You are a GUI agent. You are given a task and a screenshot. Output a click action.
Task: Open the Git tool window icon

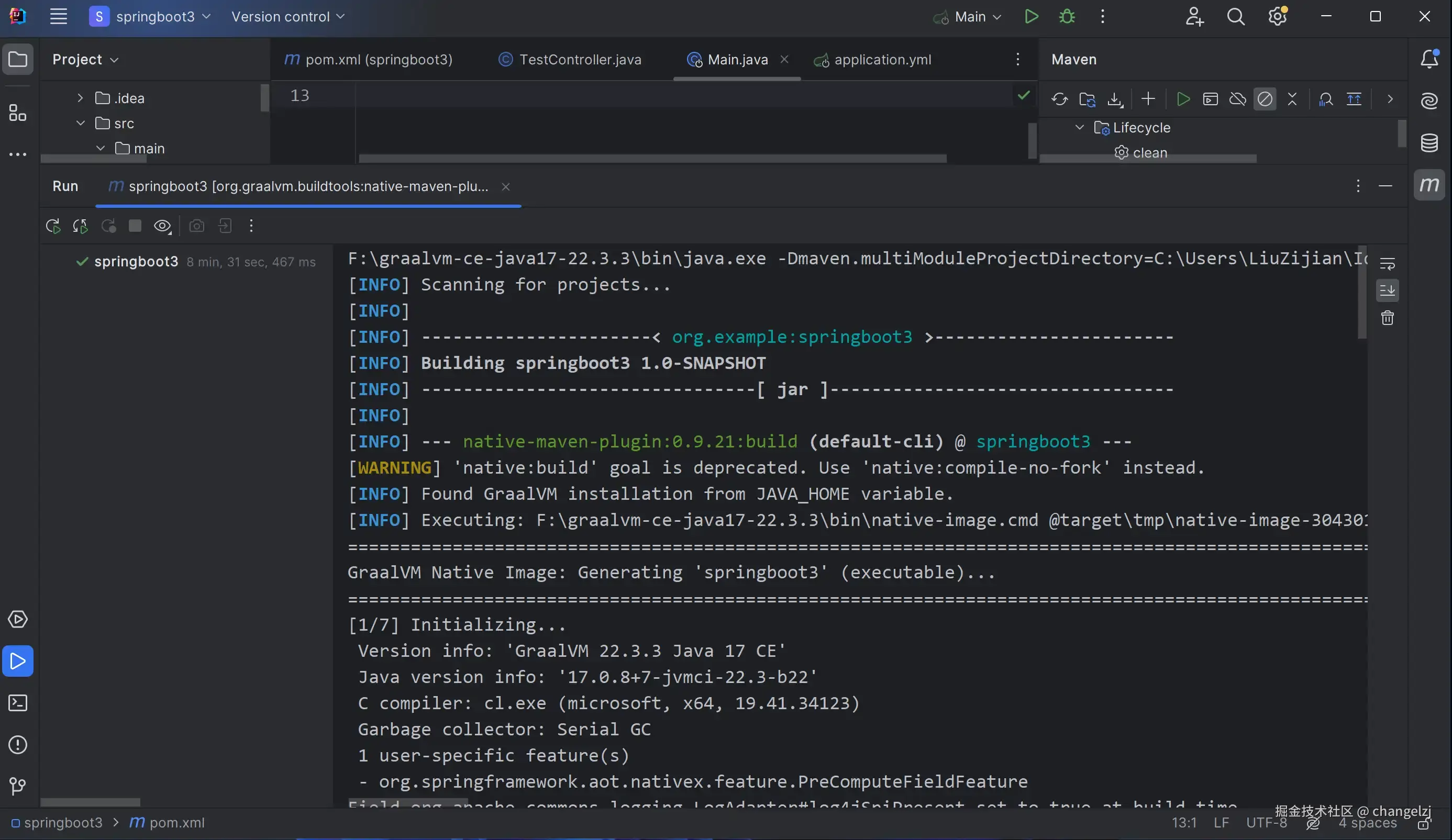point(18,786)
